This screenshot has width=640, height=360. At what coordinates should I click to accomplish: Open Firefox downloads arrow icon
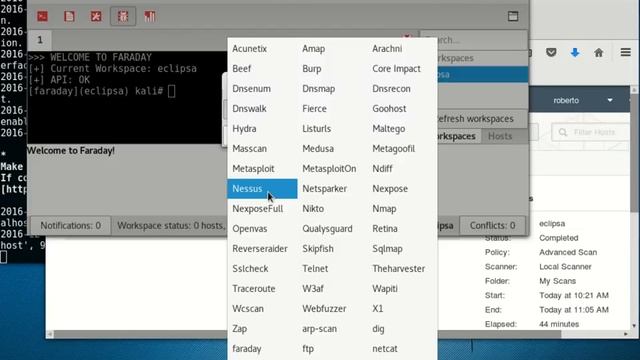575,52
